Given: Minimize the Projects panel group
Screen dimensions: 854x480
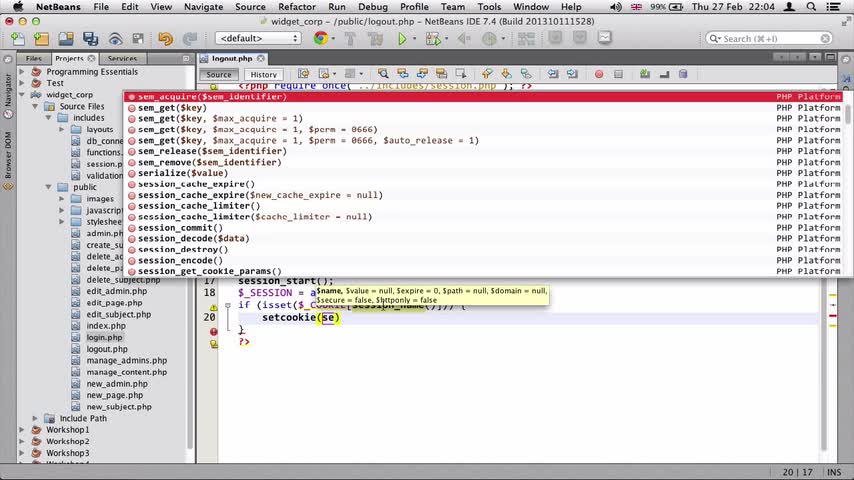Looking at the screenshot, I should (186, 58).
